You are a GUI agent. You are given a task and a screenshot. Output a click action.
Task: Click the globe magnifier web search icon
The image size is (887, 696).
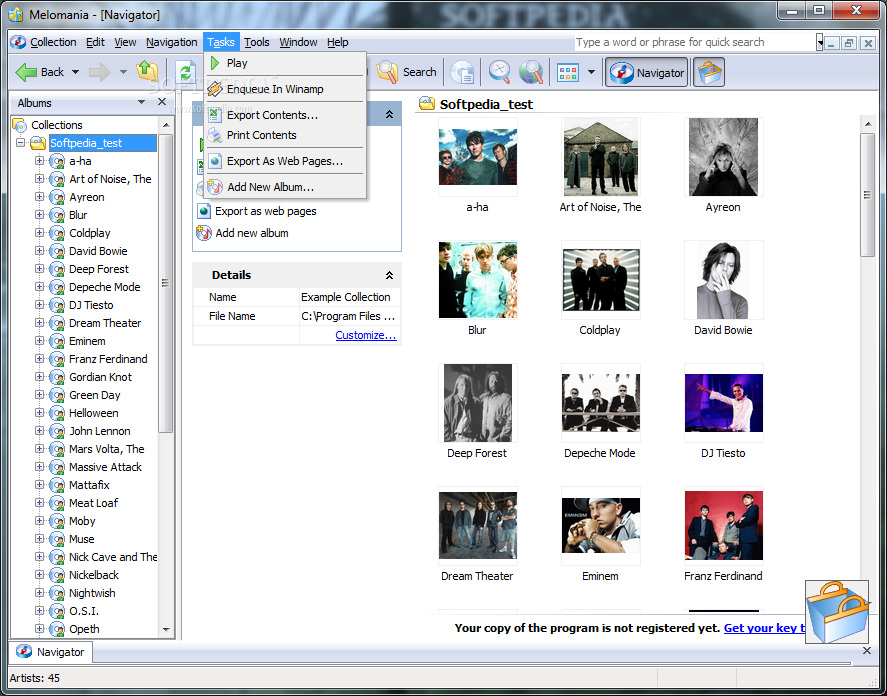[x=531, y=72]
